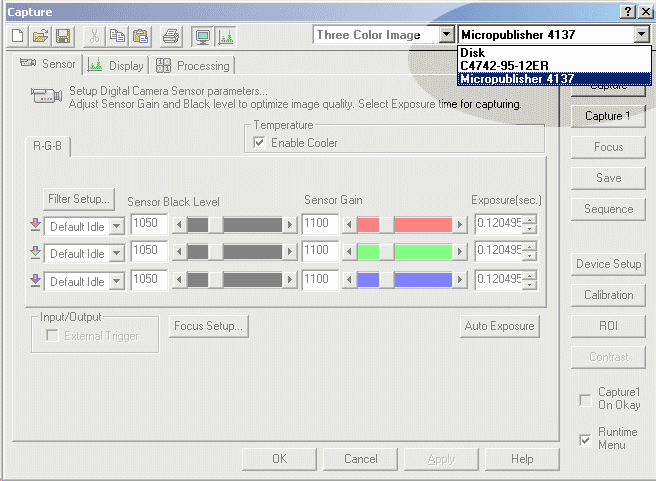656x481 pixels.
Task: Toggle the monitor preview toolbar icon
Action: [x=202, y=36]
